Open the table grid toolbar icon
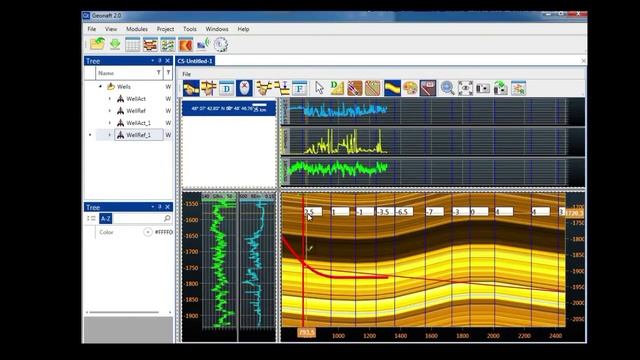This screenshot has height=360, width=640. (133, 44)
